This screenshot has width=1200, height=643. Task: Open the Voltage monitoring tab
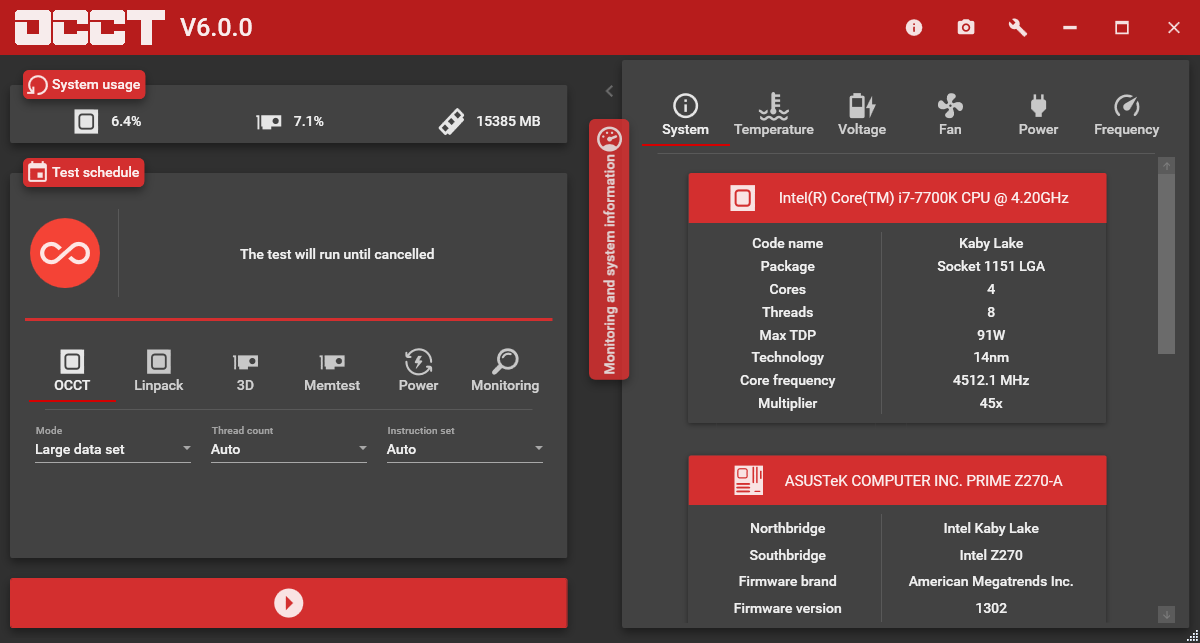pos(862,116)
